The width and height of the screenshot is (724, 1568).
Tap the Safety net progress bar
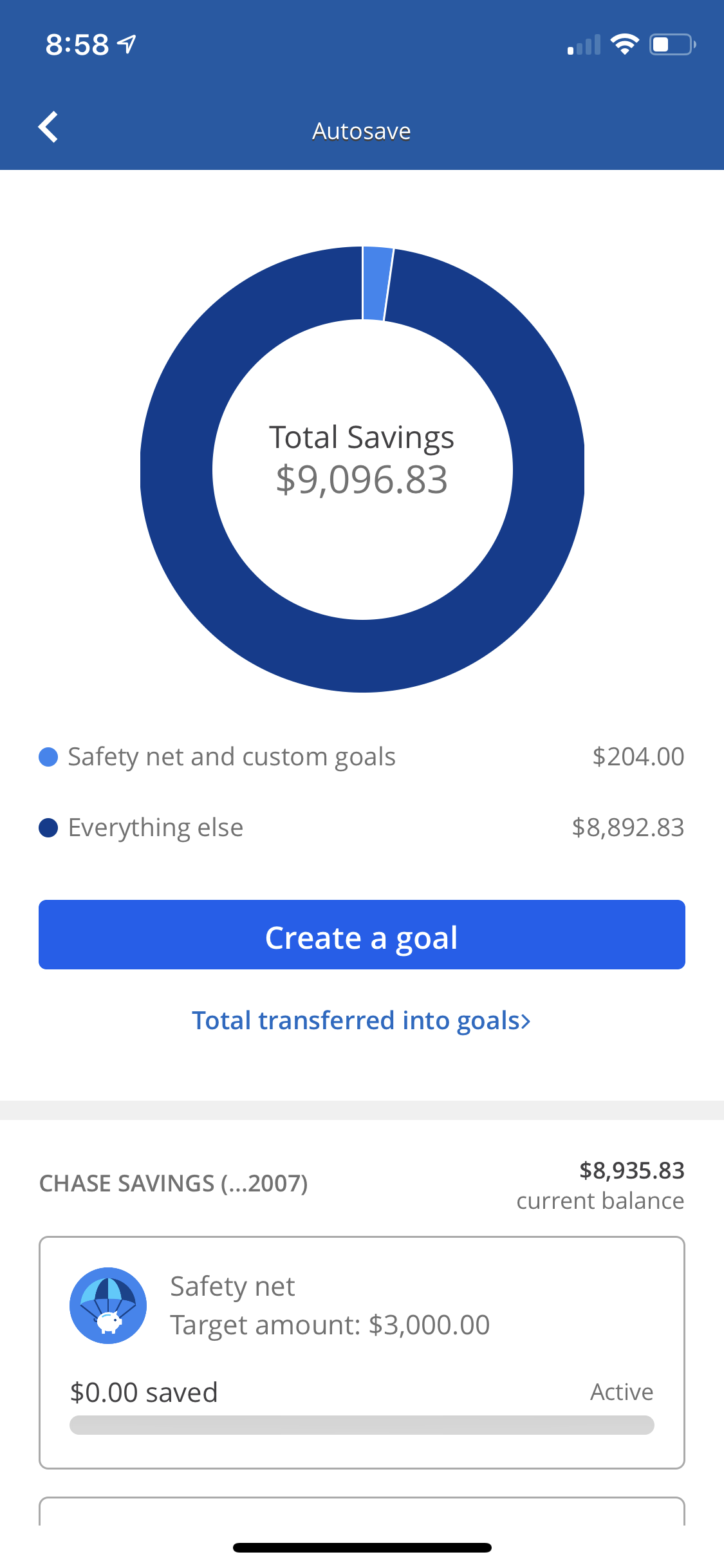362,1425
